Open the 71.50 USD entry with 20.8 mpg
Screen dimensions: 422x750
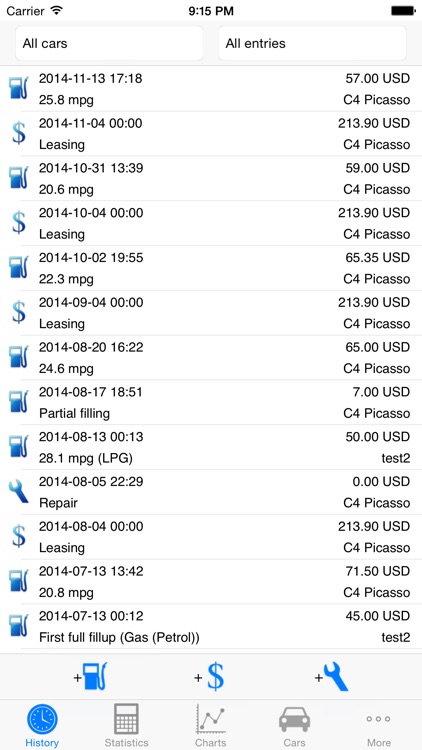point(211,582)
